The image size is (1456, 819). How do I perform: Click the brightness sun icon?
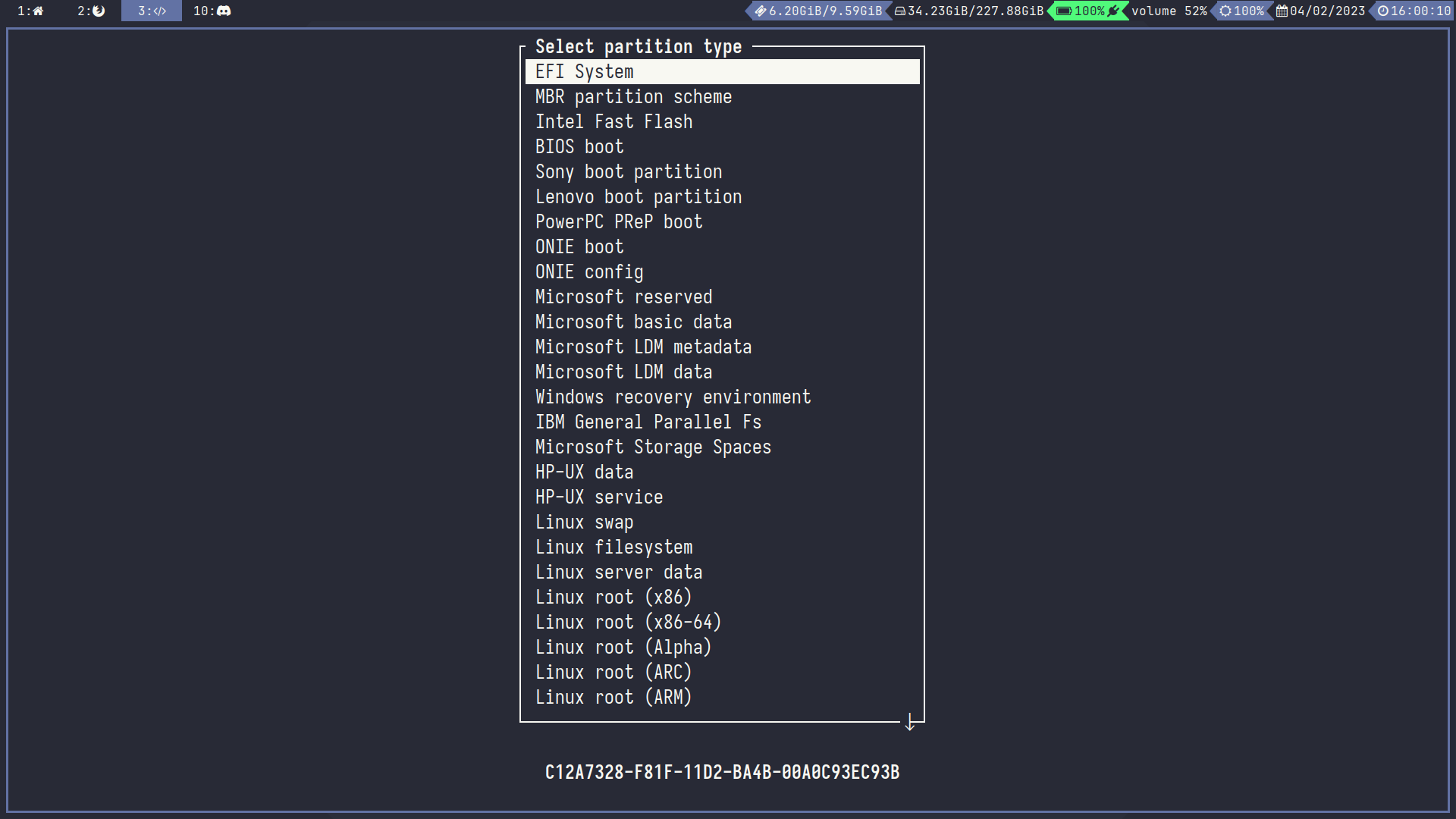1225,11
